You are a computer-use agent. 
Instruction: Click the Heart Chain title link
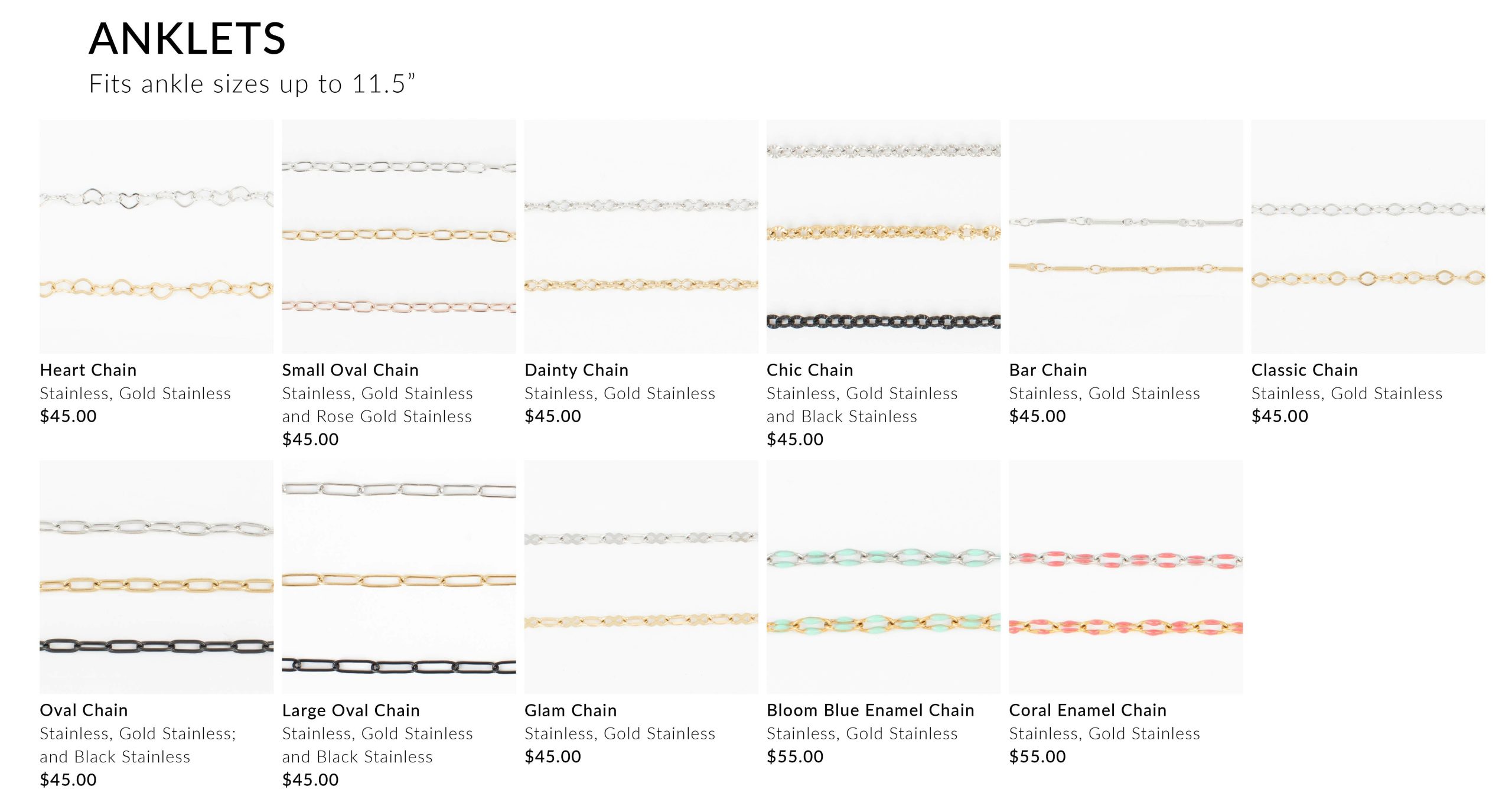(x=88, y=370)
